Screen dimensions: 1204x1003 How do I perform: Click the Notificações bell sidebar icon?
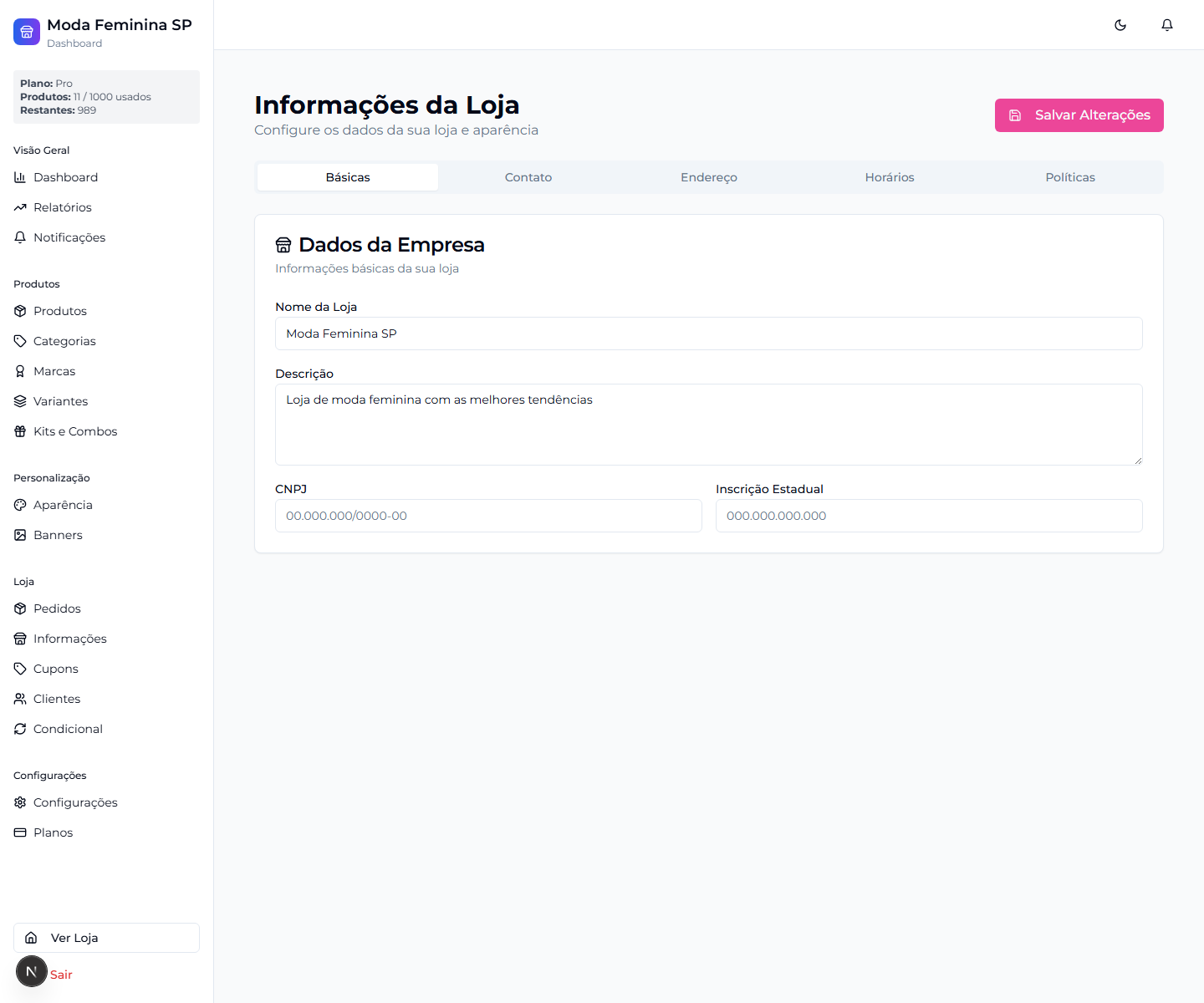point(20,237)
